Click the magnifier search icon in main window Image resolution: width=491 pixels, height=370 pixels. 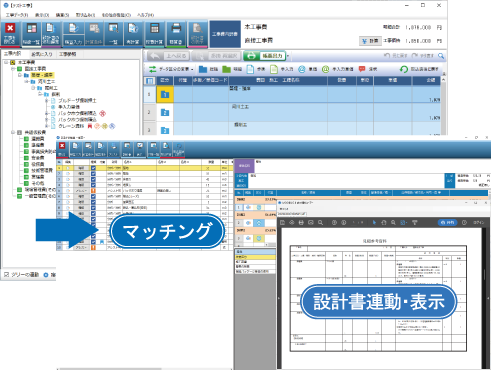441,56
